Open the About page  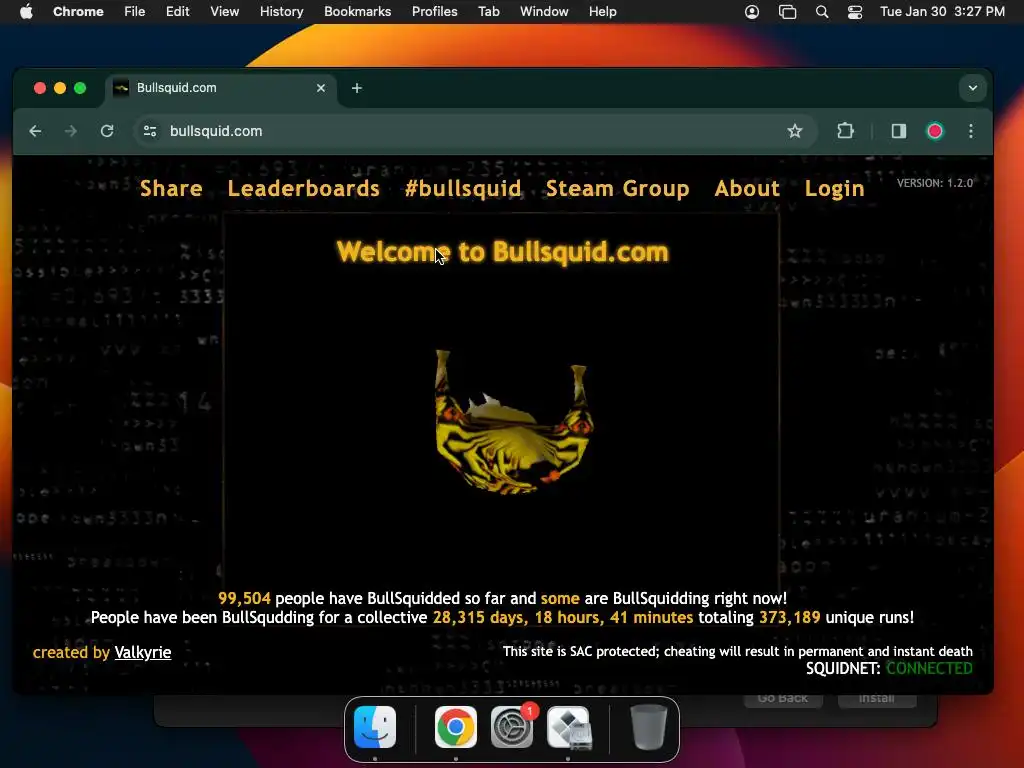click(747, 189)
